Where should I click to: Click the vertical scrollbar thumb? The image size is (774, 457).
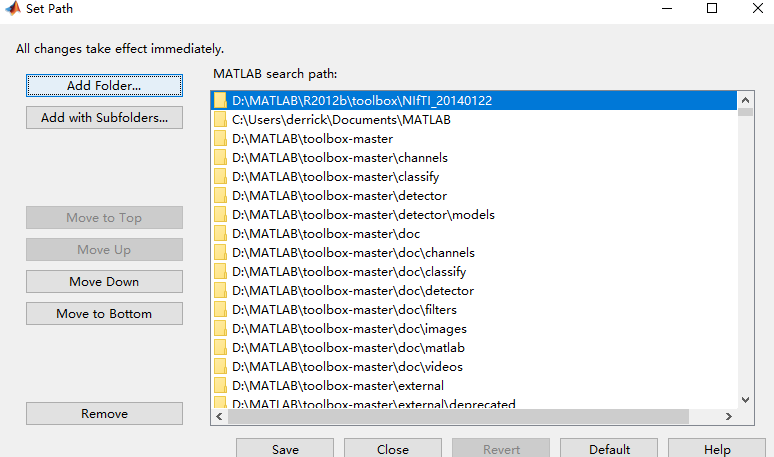[x=745, y=112]
